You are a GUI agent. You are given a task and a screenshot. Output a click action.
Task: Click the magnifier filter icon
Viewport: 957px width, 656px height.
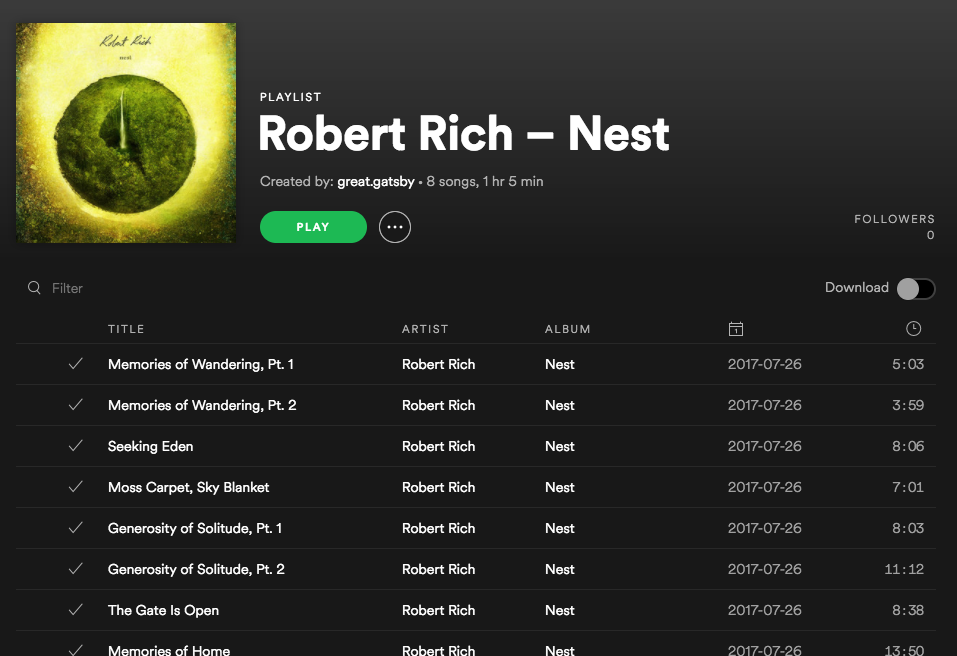point(34,287)
